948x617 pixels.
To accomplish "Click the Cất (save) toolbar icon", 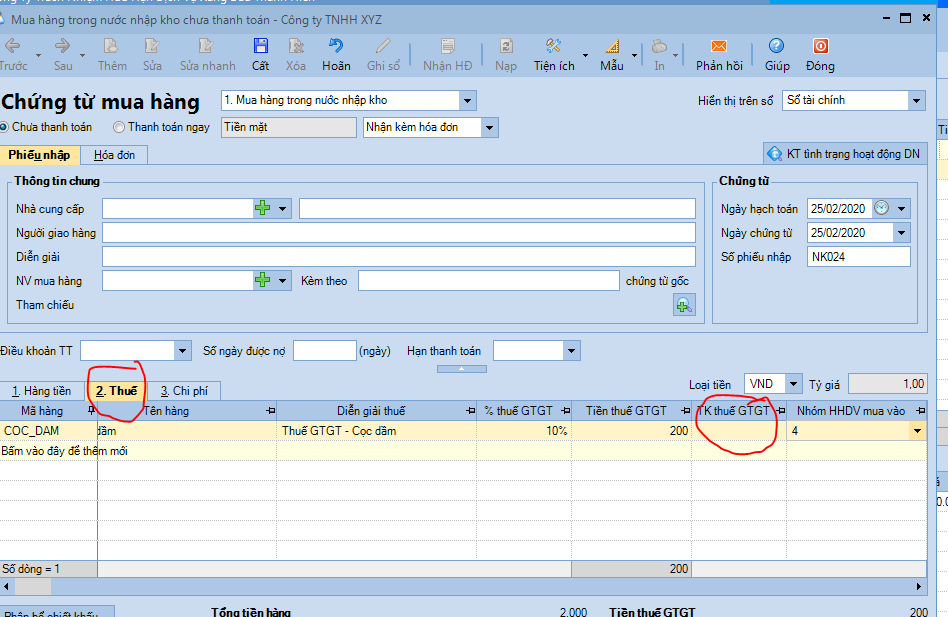I will click(260, 47).
